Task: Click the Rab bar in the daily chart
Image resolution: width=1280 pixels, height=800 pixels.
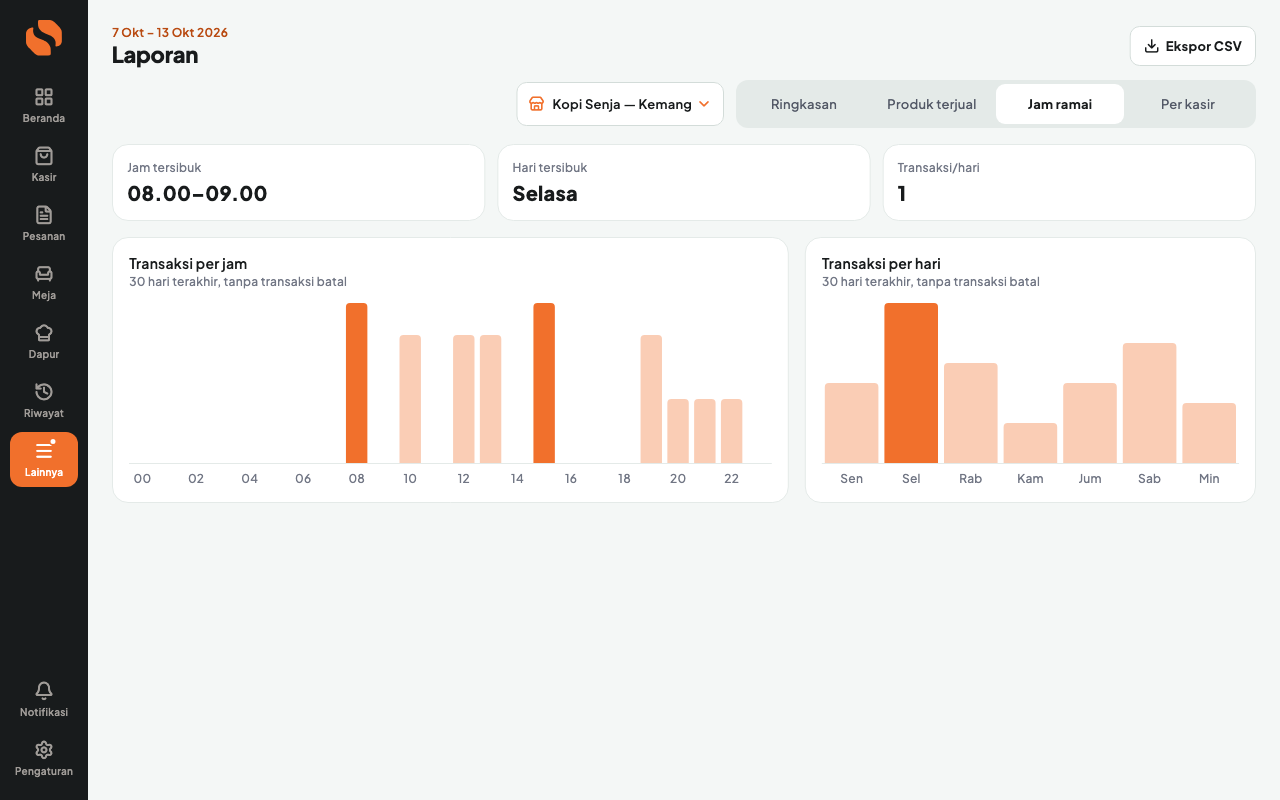Action: coord(971,413)
